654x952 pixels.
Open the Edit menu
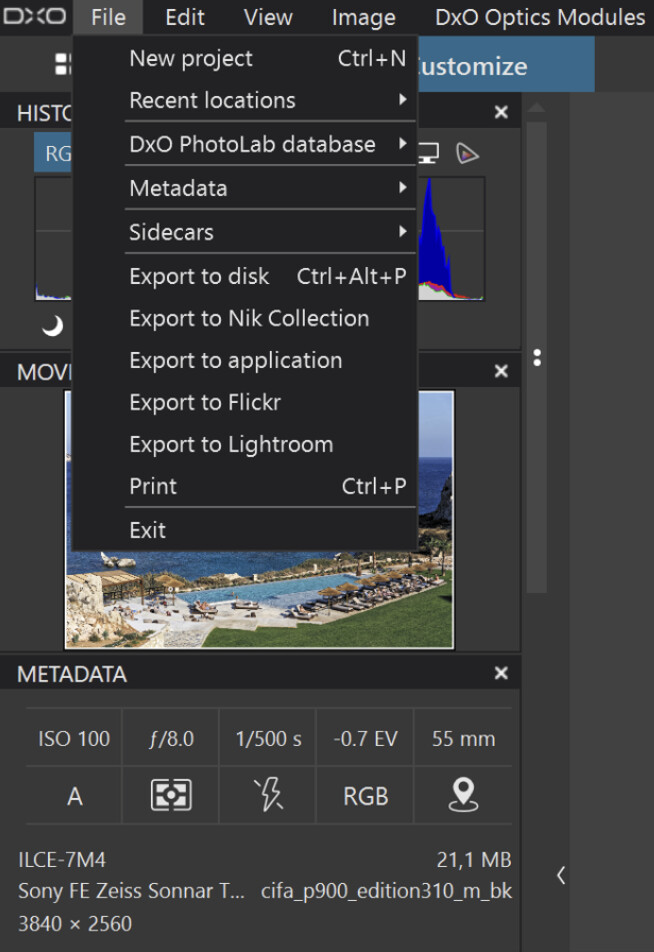(185, 17)
